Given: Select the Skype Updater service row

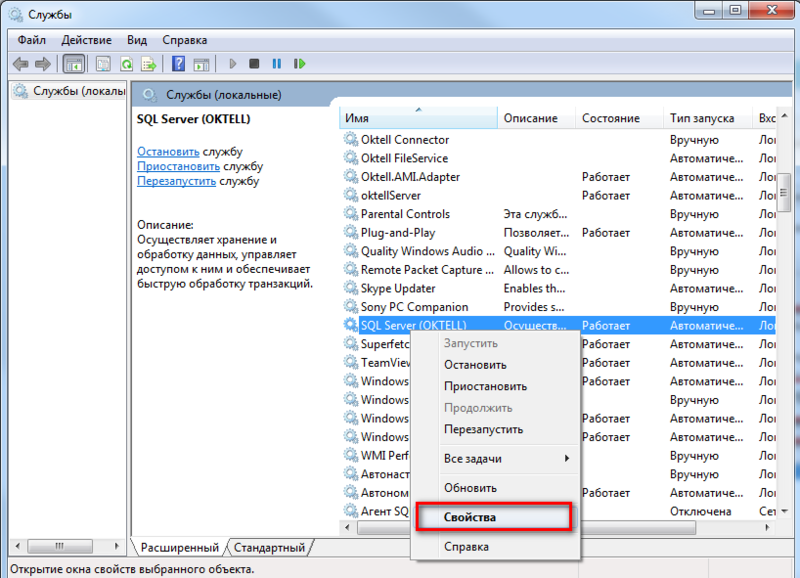Looking at the screenshot, I should (x=559, y=288).
